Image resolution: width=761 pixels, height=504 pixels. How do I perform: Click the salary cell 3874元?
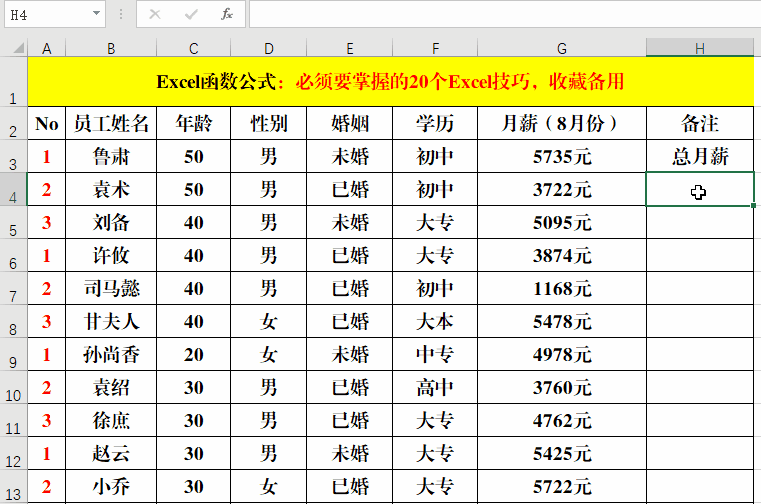click(x=562, y=255)
